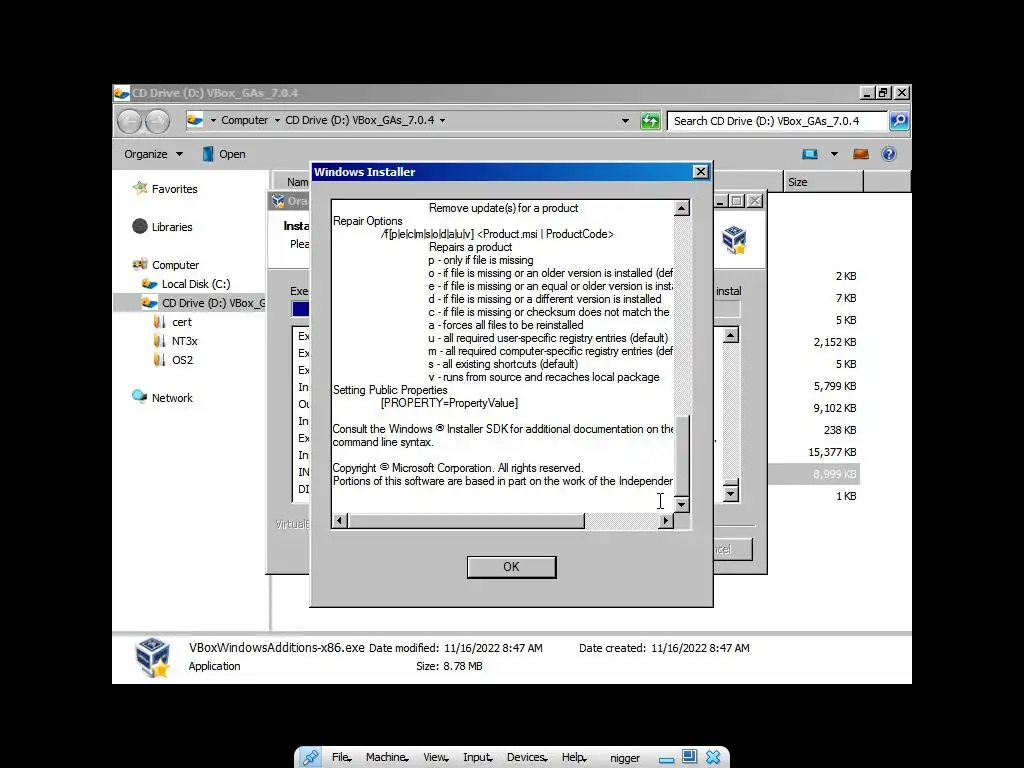The image size is (1024, 768).
Task: Expand dropdown arrow after Computer breadcrumb
Action: 277,120
